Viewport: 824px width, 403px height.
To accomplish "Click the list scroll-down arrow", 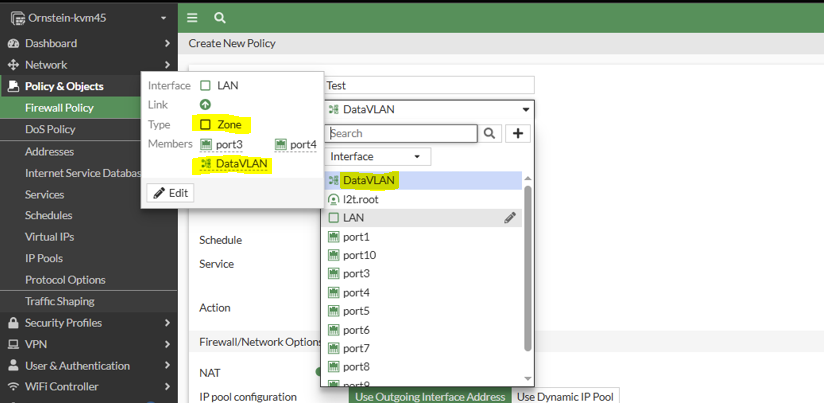I will 528,378.
